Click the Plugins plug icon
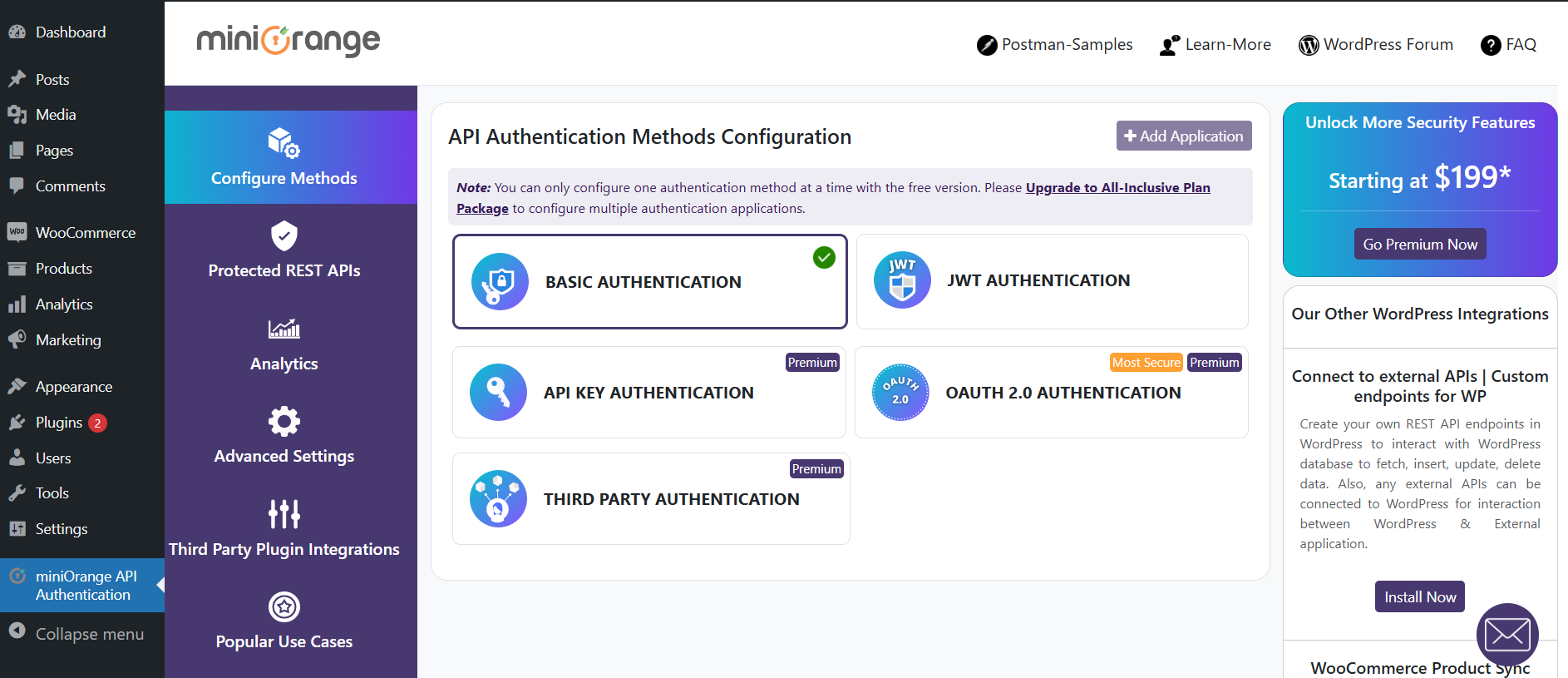The height and width of the screenshot is (678, 1568). tap(17, 423)
